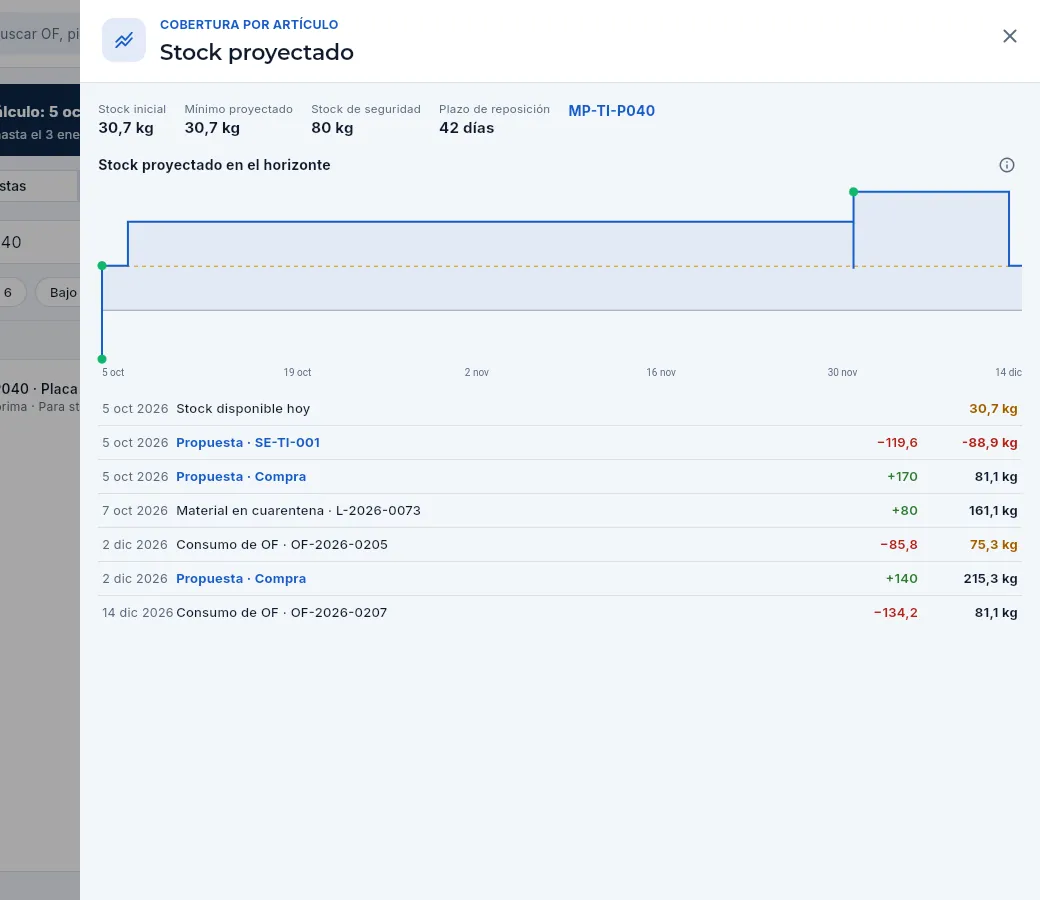
Task: Click the COBERTURA POR ARTÍCULO heading label
Action: 249,25
